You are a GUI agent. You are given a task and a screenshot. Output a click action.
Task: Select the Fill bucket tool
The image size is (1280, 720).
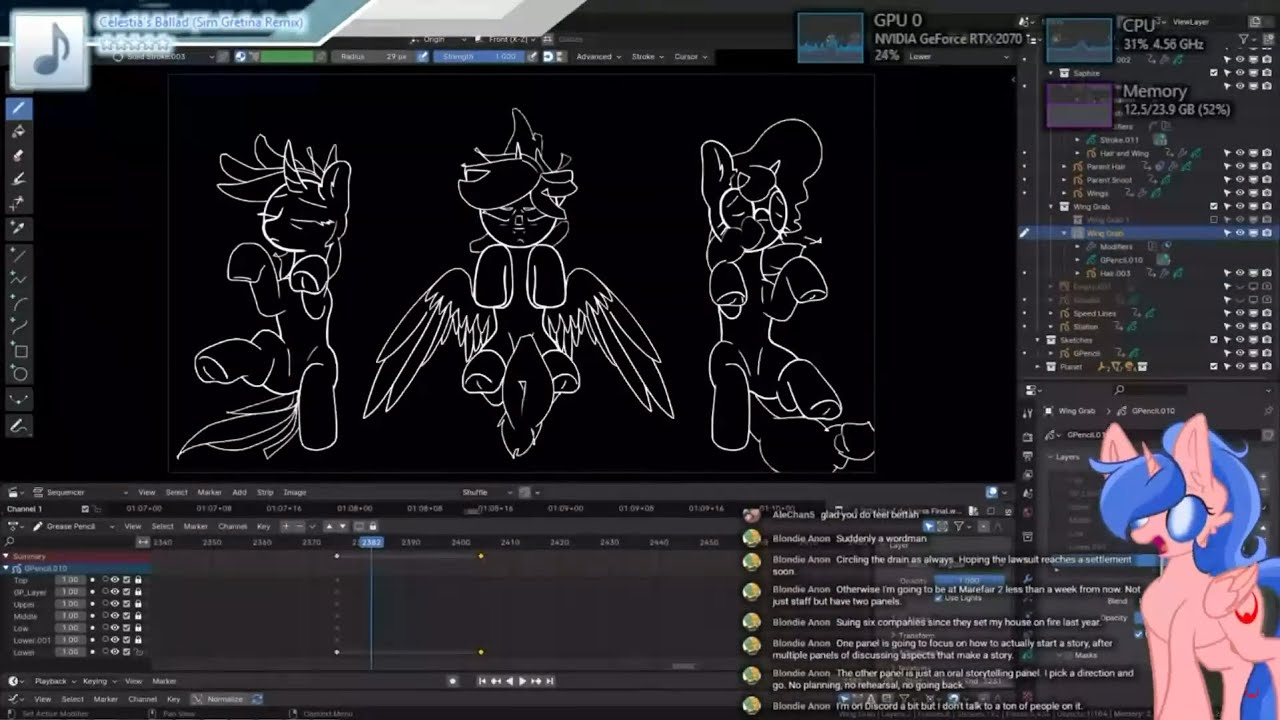tap(20, 132)
